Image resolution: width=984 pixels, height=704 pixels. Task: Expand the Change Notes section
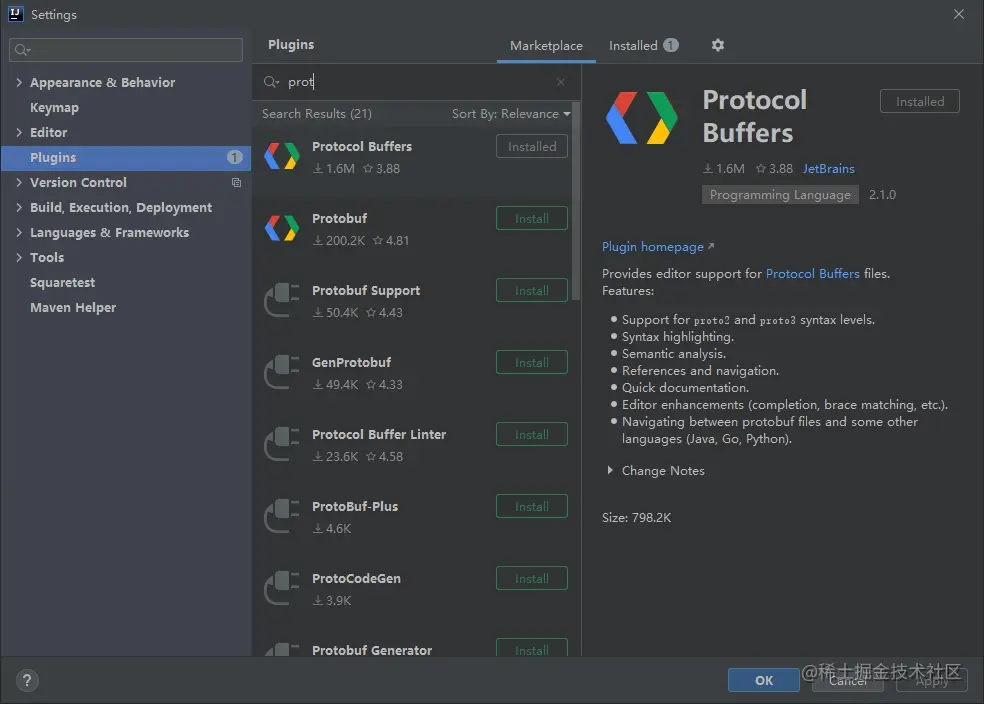pyautogui.click(x=610, y=471)
